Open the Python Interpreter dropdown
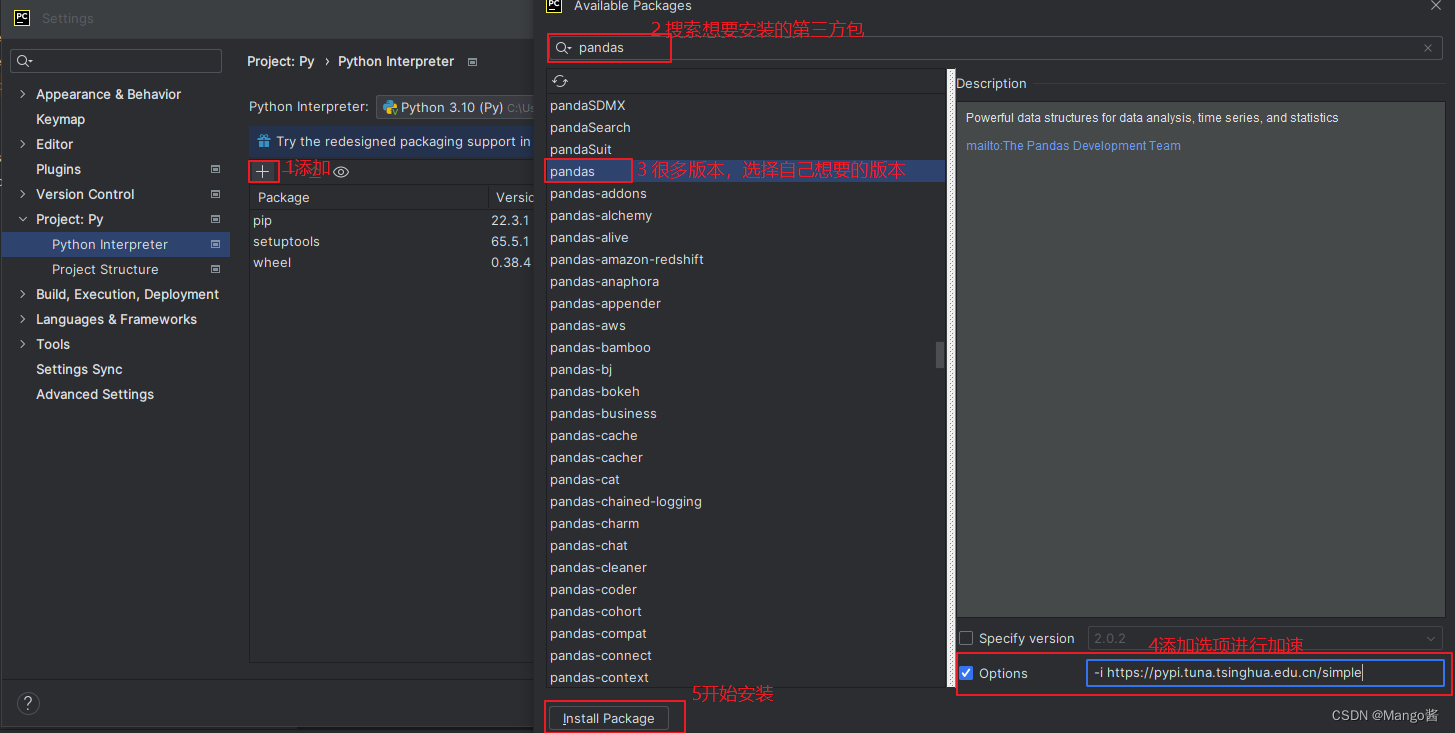The image size is (1455, 733). [455, 107]
